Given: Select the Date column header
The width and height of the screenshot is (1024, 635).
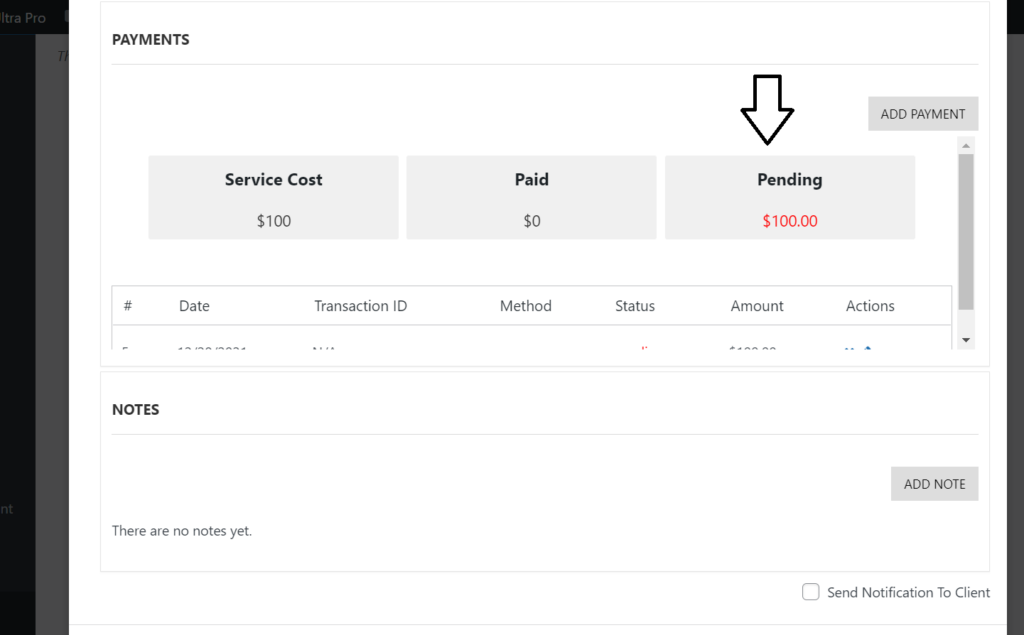Looking at the screenshot, I should [194, 306].
